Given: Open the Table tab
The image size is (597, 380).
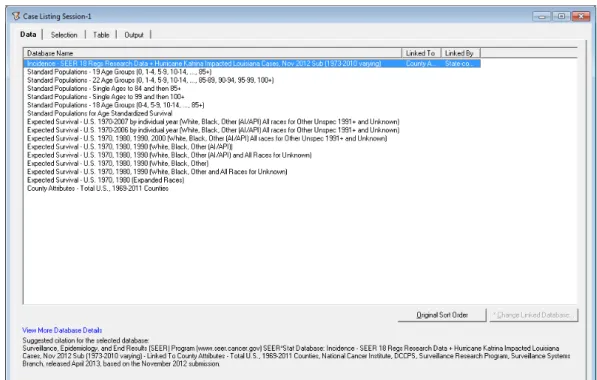Looking at the screenshot, I should click(x=101, y=35).
